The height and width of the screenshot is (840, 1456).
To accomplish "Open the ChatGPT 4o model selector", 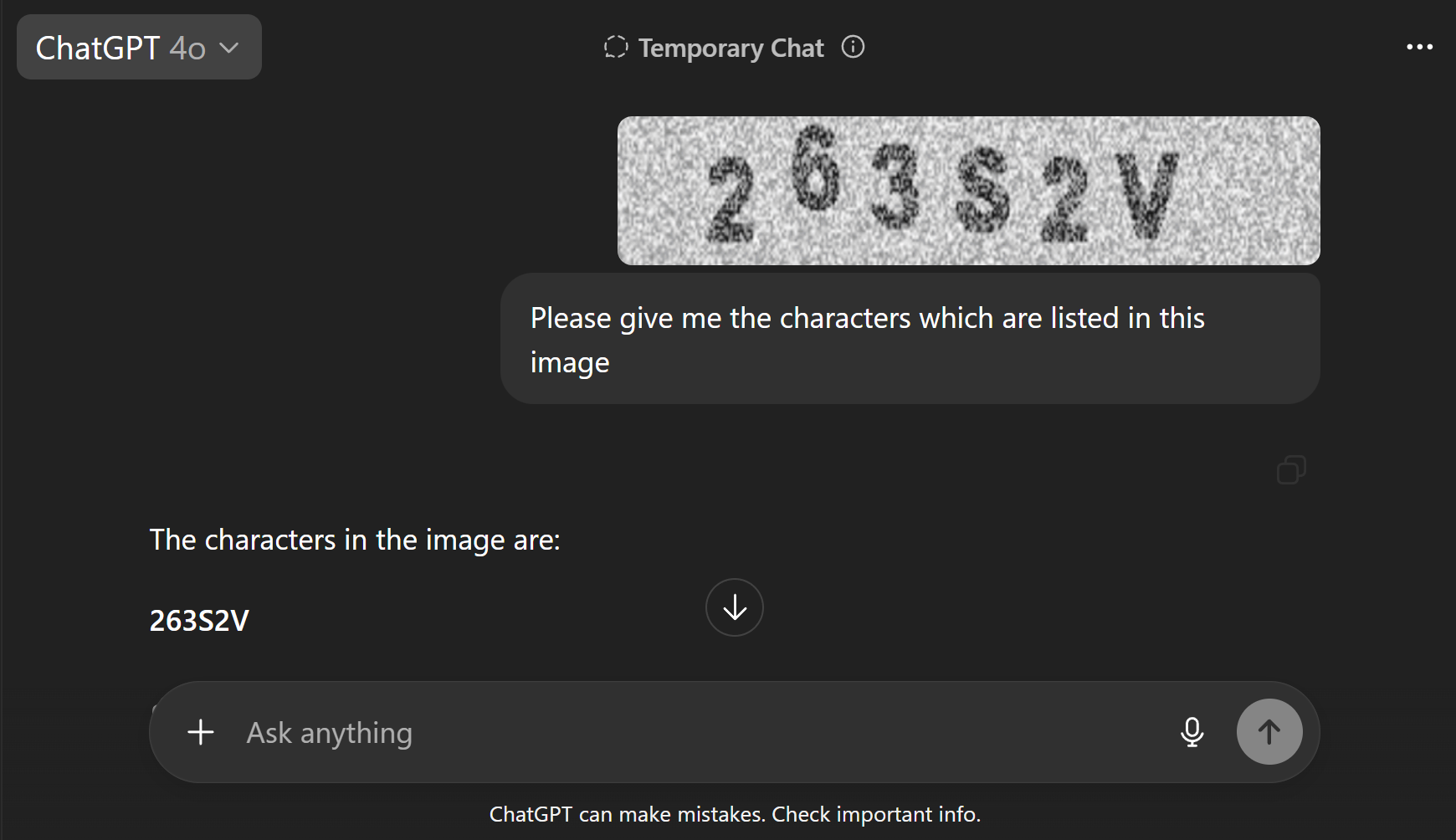I will click(x=139, y=47).
